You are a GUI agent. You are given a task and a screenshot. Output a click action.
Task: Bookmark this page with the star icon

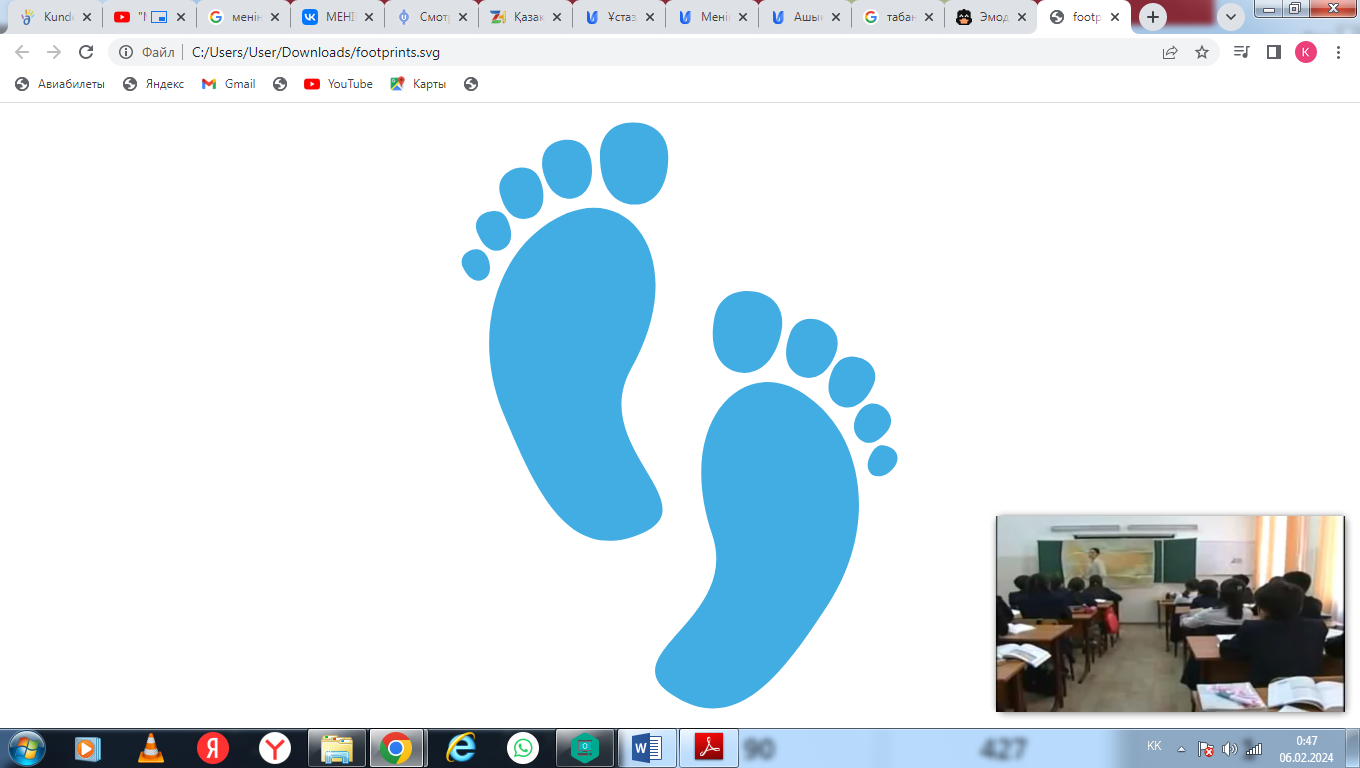[1202, 52]
